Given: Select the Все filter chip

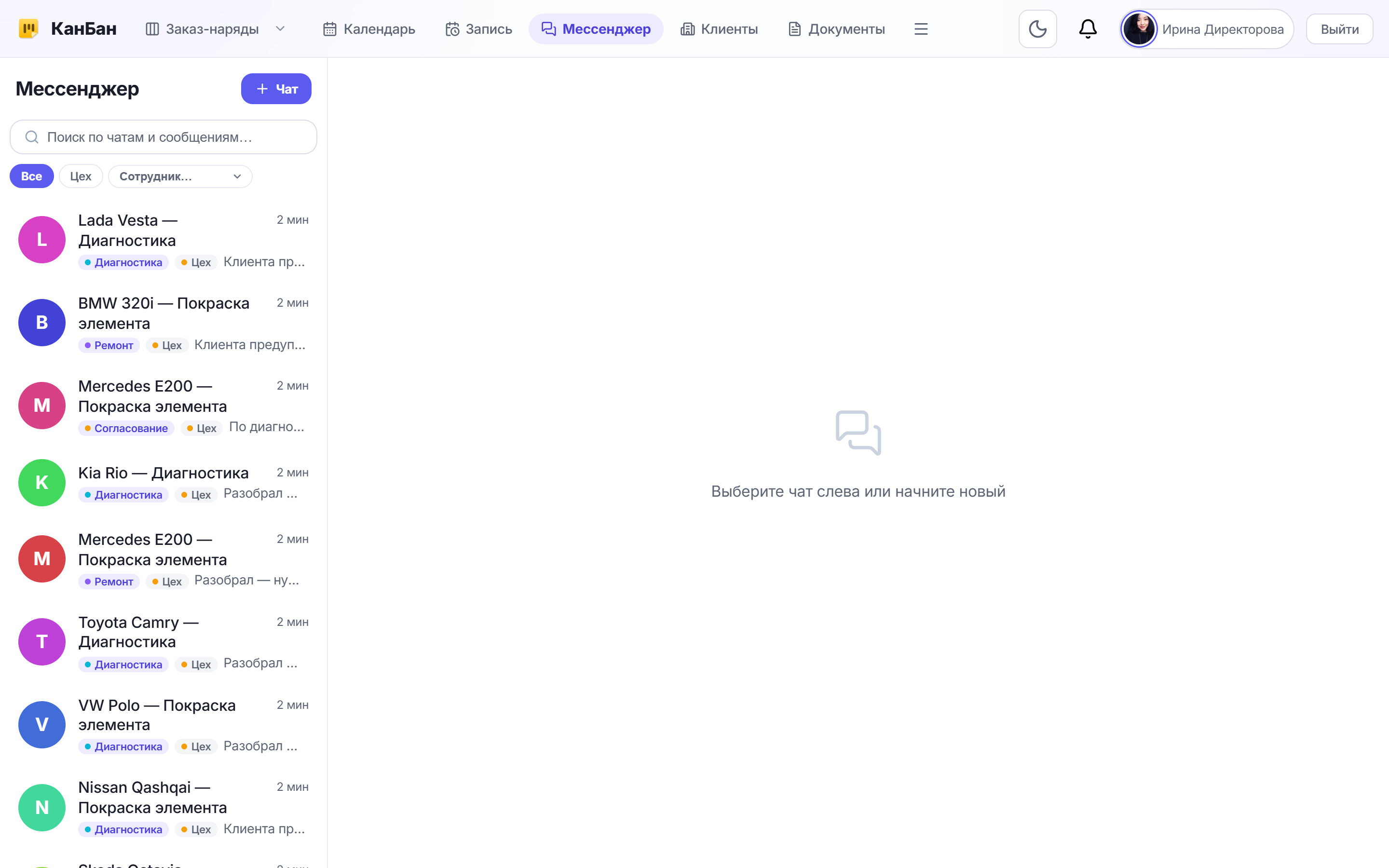Looking at the screenshot, I should tap(31, 176).
